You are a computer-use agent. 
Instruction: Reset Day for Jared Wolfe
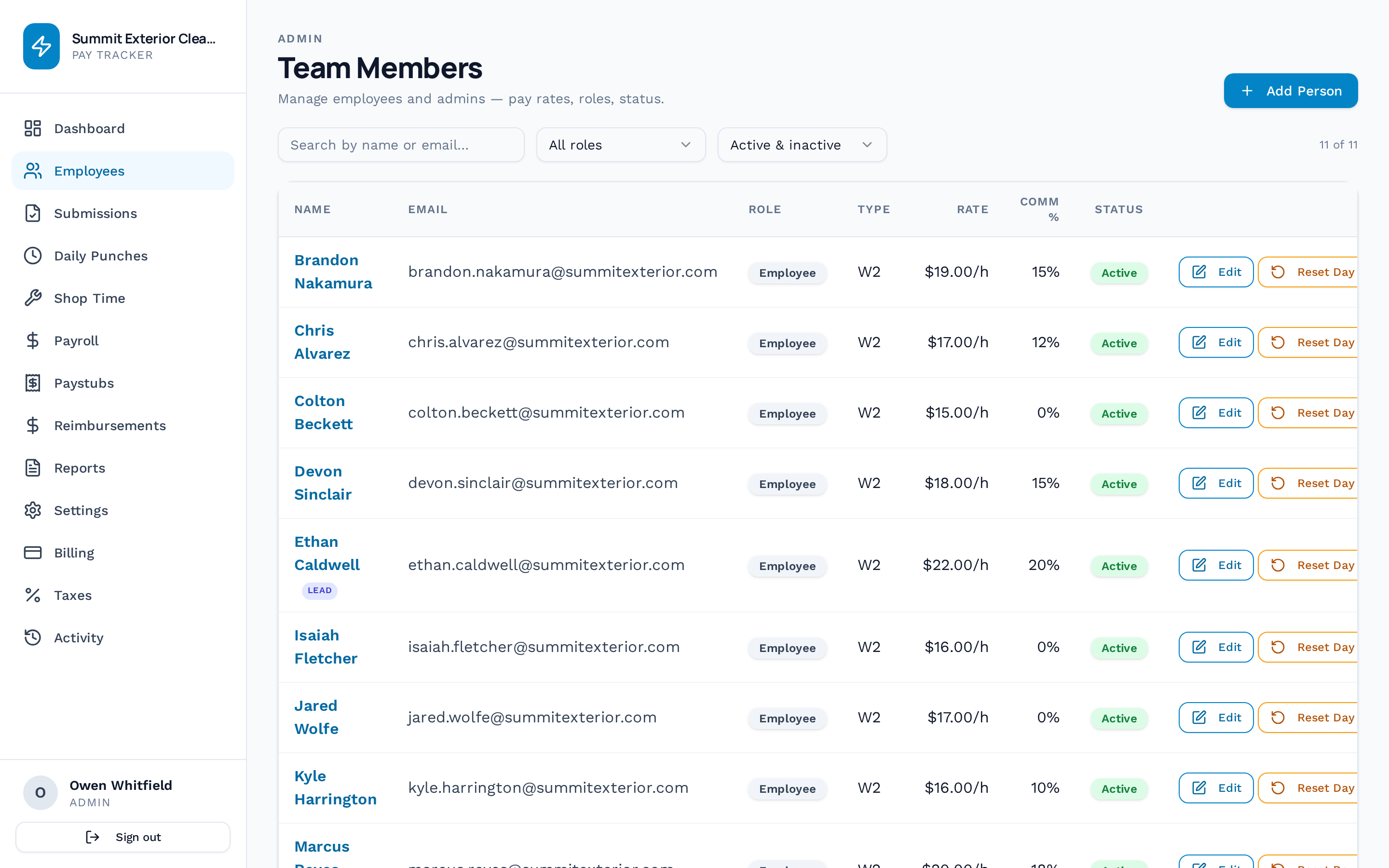[1308, 718]
